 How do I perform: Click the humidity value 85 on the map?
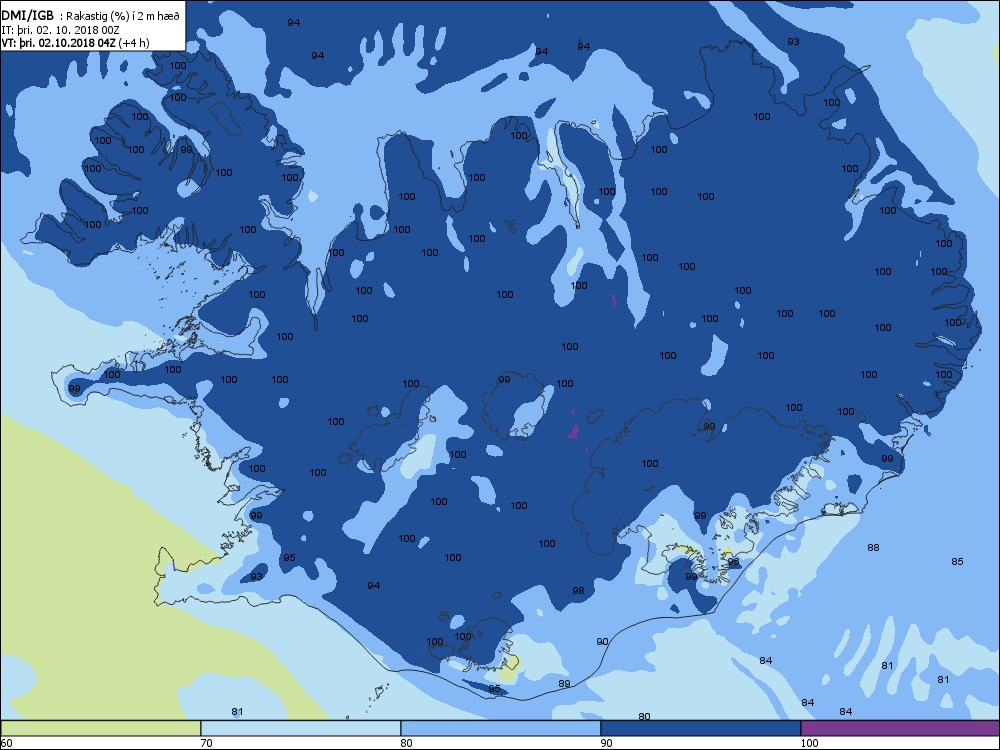(957, 561)
